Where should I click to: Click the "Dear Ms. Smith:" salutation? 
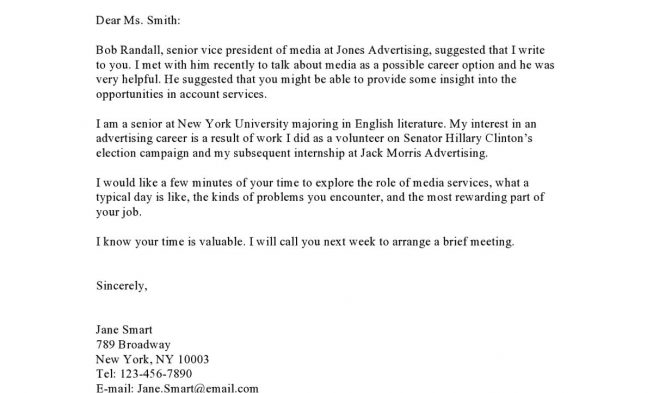click(x=138, y=20)
